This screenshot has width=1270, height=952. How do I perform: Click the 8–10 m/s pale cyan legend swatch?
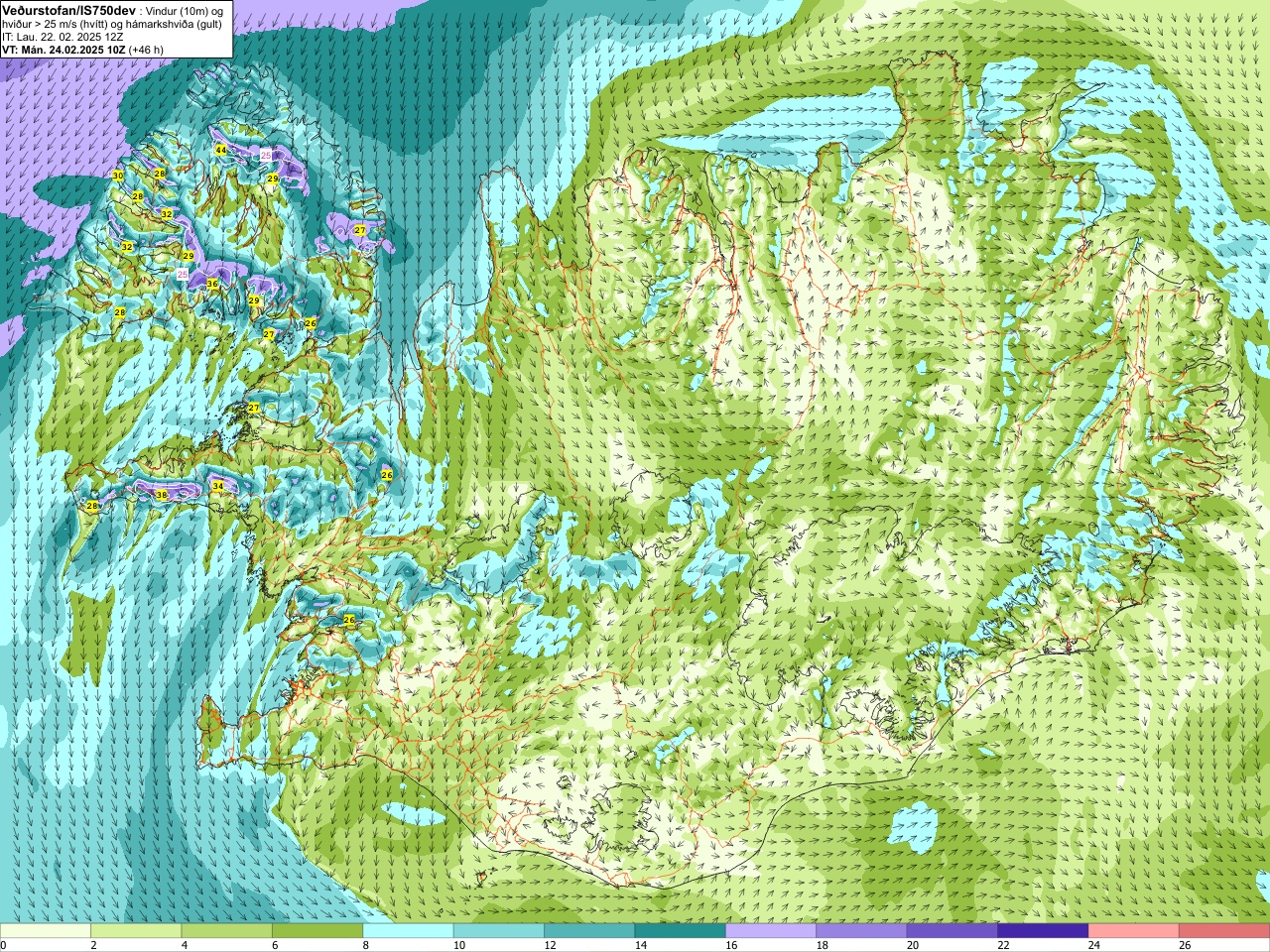pos(409,931)
